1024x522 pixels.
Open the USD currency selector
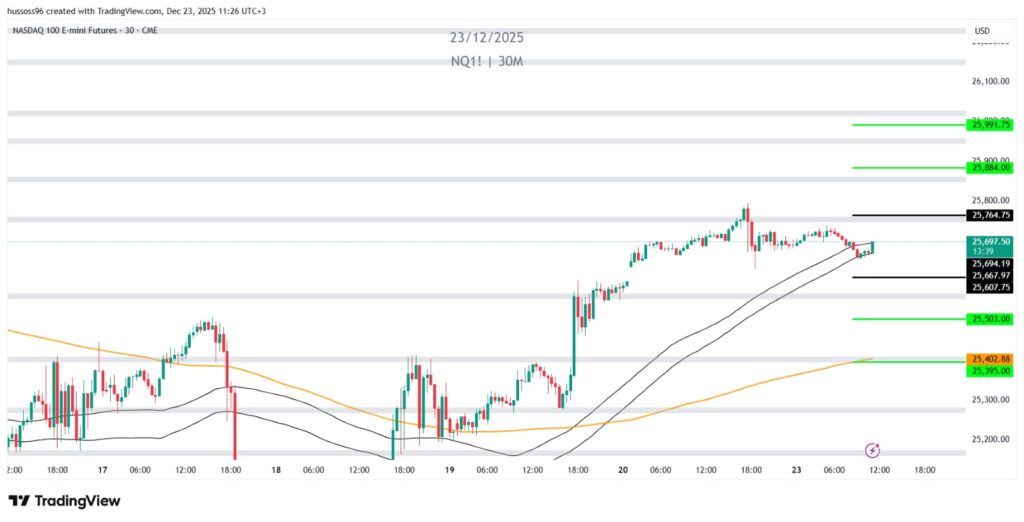tap(981, 31)
